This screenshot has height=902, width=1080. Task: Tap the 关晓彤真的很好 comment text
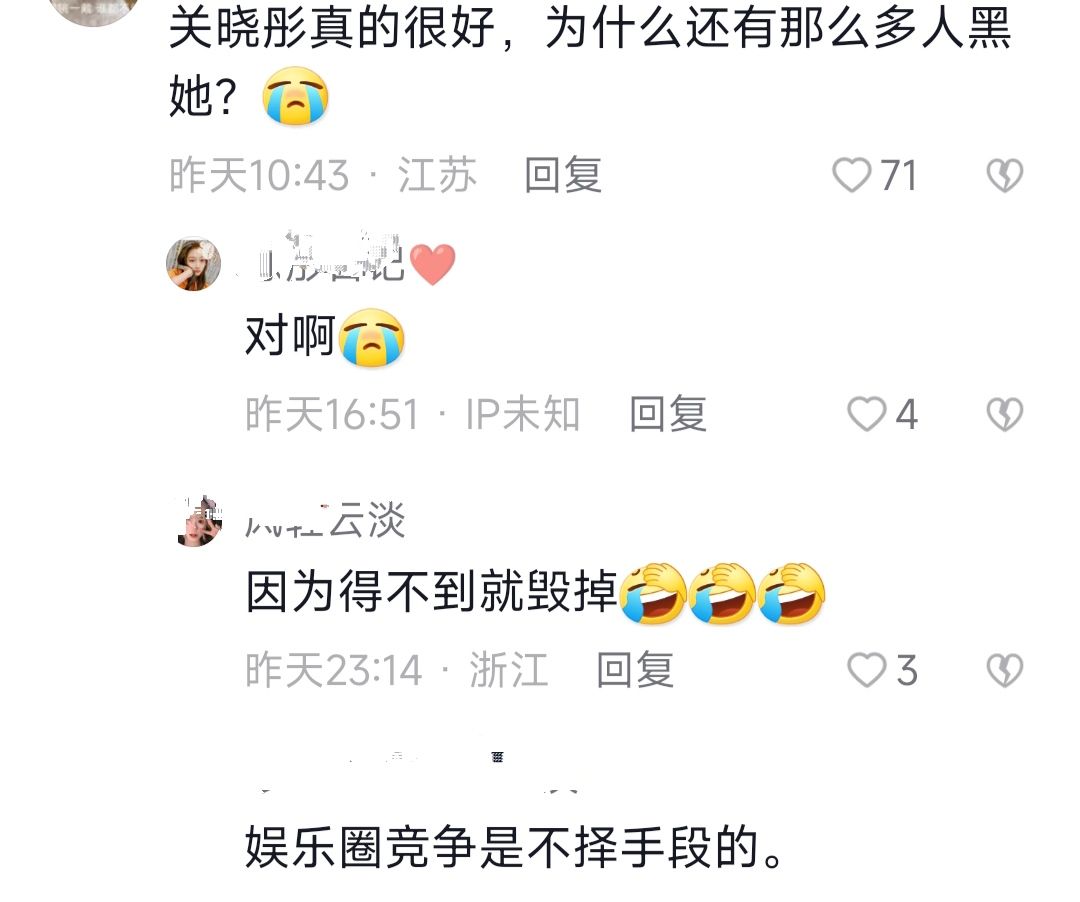click(590, 62)
